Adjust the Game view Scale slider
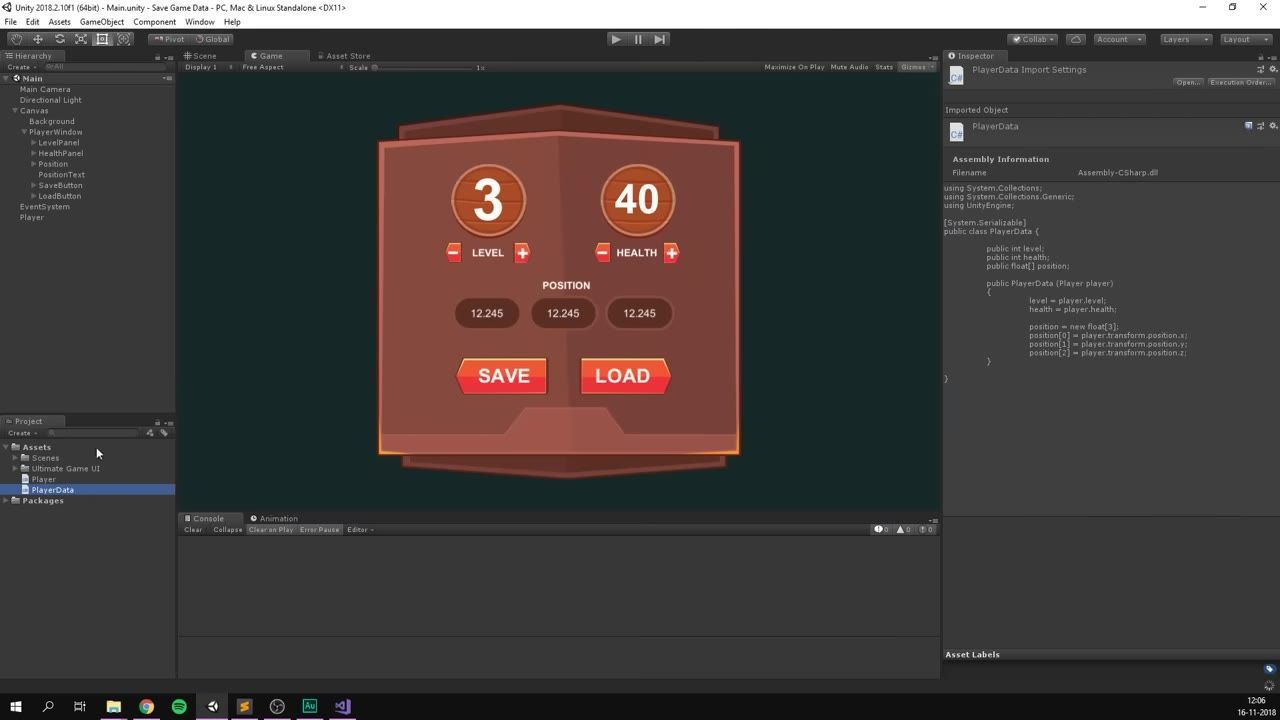Image resolution: width=1280 pixels, height=720 pixels. [422, 67]
